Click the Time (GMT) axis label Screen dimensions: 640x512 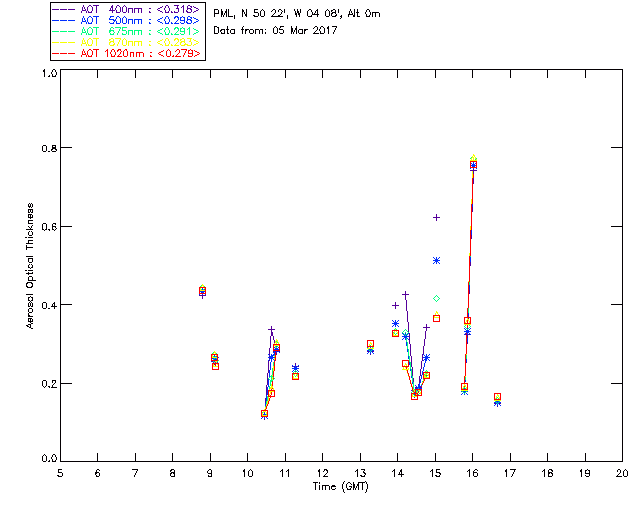pyautogui.click(x=341, y=487)
